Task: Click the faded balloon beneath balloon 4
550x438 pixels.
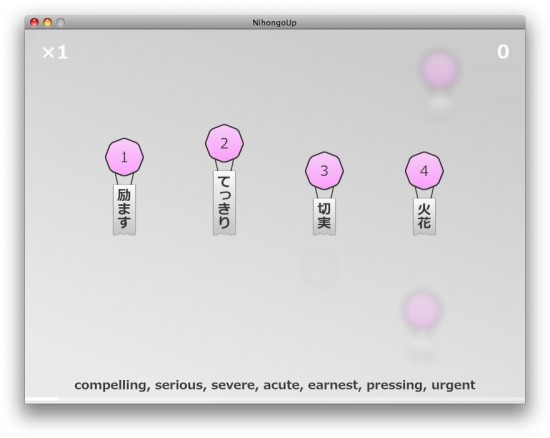Action: coord(422,310)
